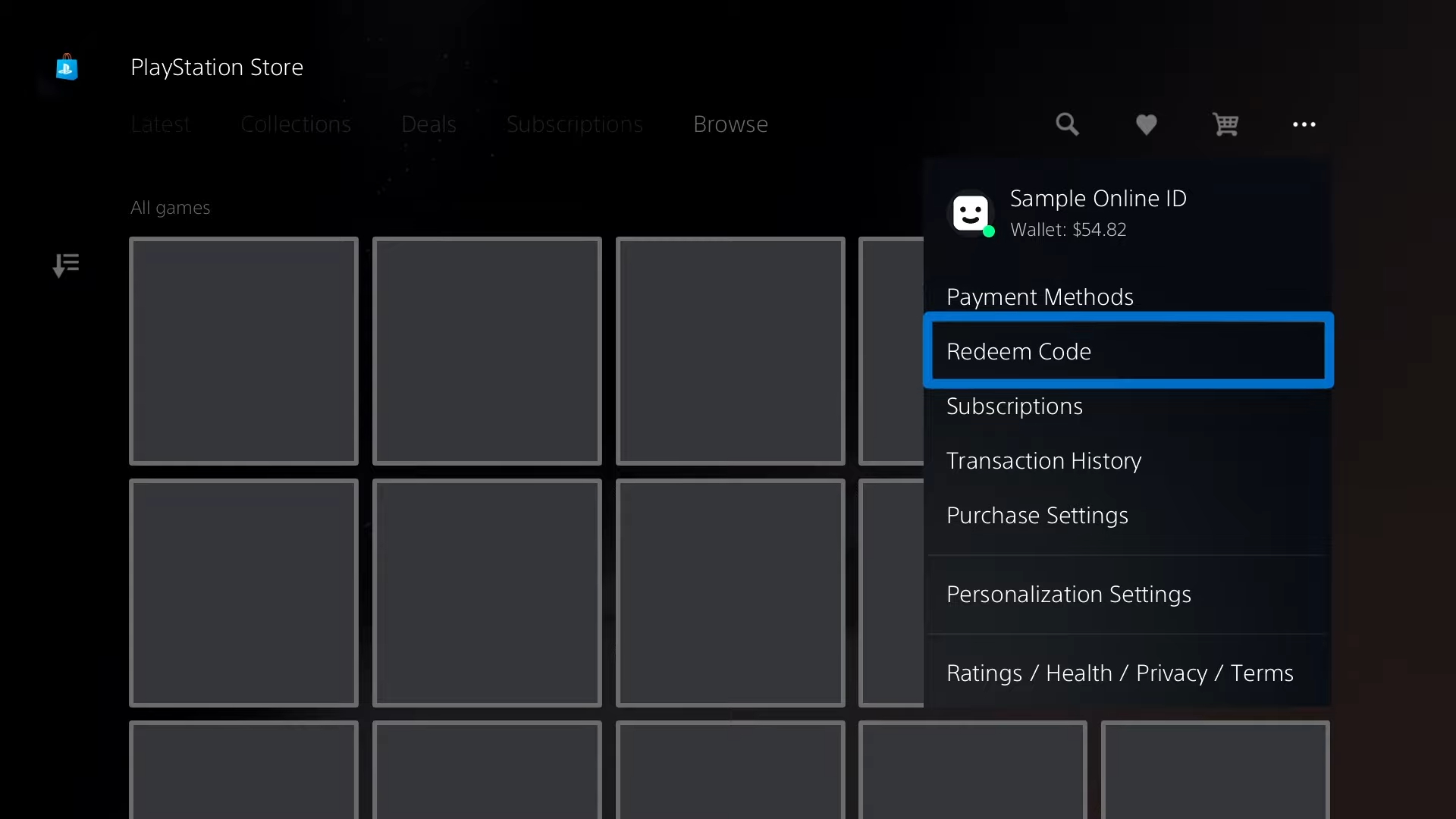
Task: Open the Search icon in store
Action: (1066, 123)
